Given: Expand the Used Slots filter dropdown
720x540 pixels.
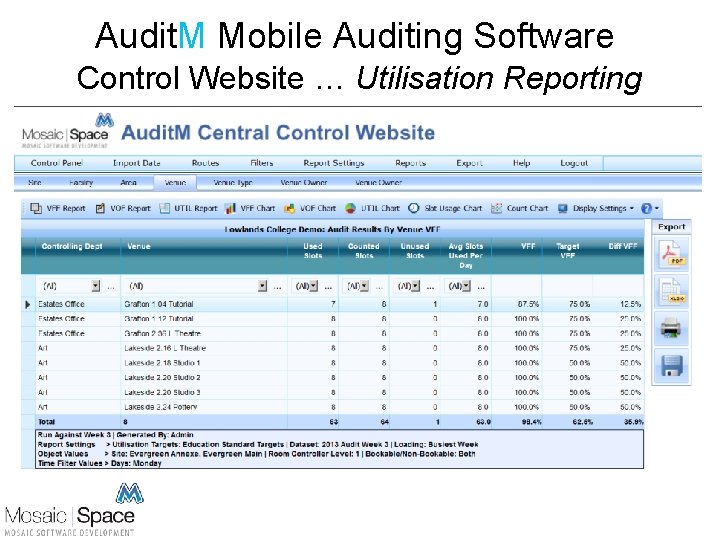Looking at the screenshot, I should 314,286.
